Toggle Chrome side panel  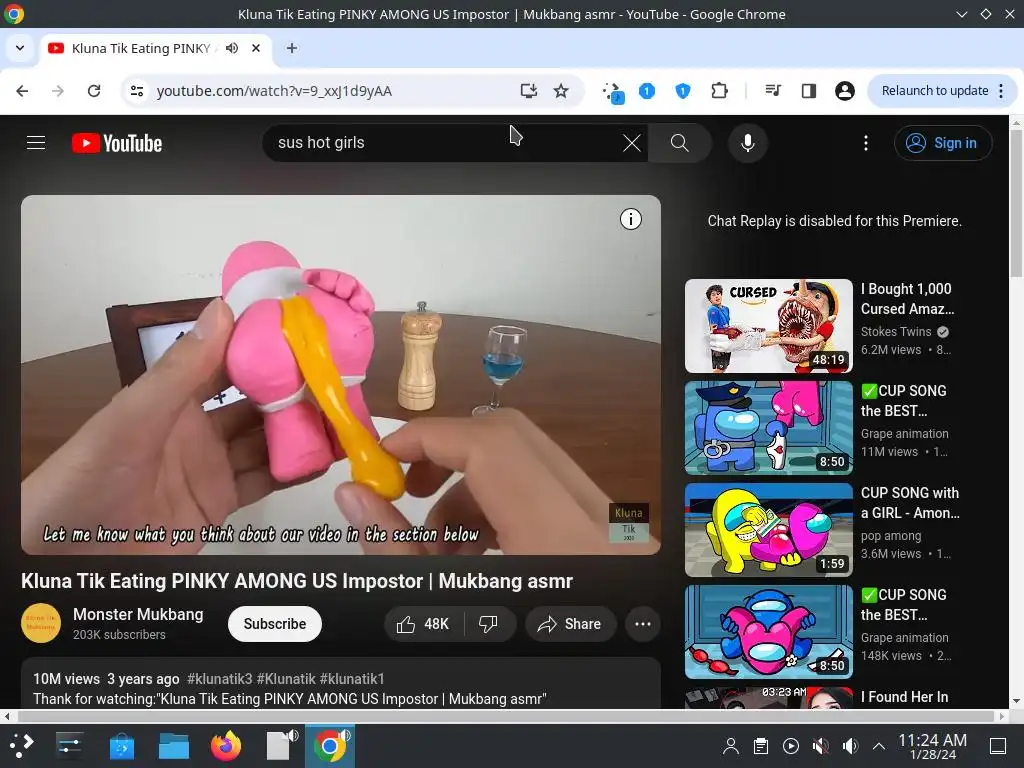click(x=809, y=91)
